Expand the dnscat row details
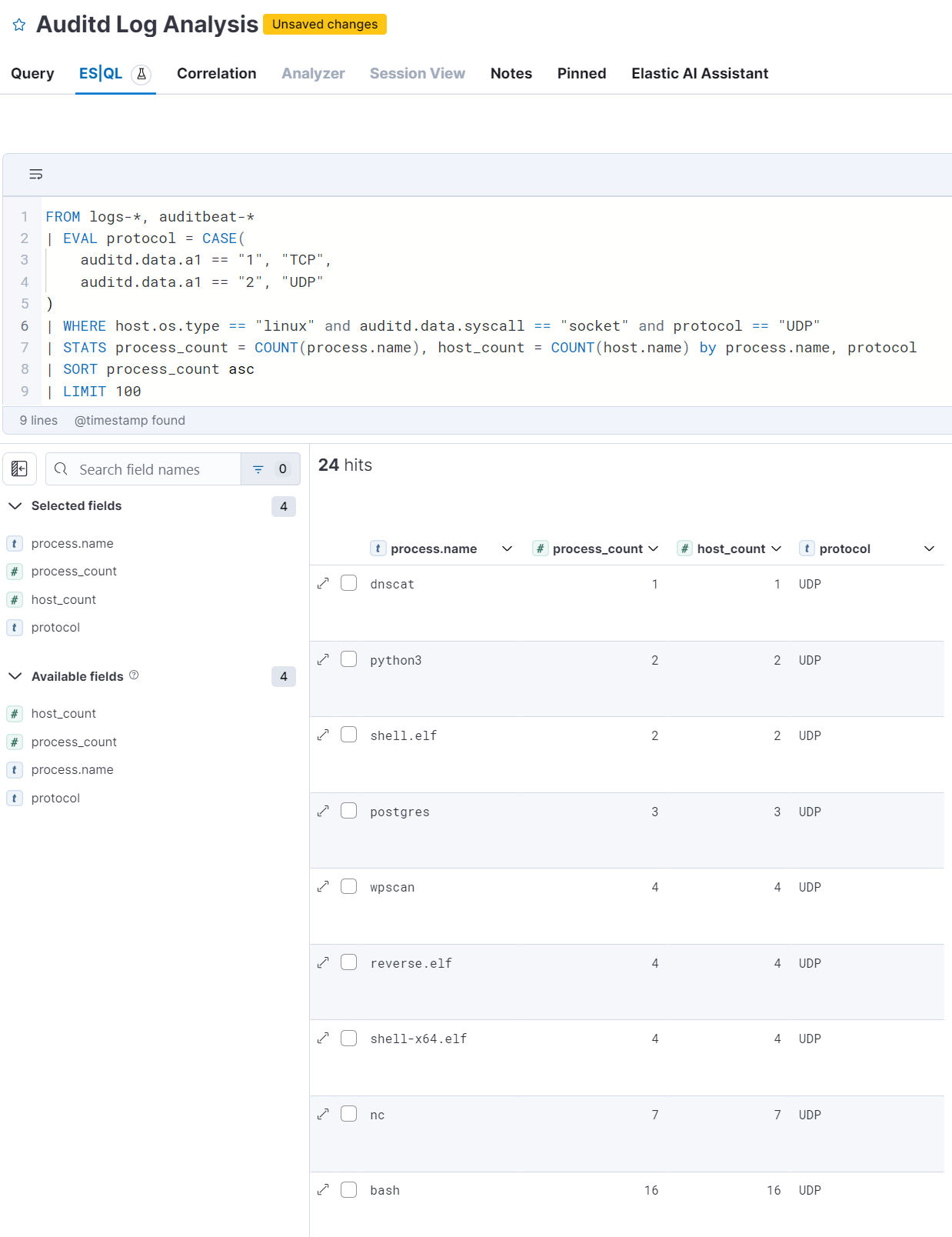Image resolution: width=952 pixels, height=1237 pixels. tap(323, 584)
